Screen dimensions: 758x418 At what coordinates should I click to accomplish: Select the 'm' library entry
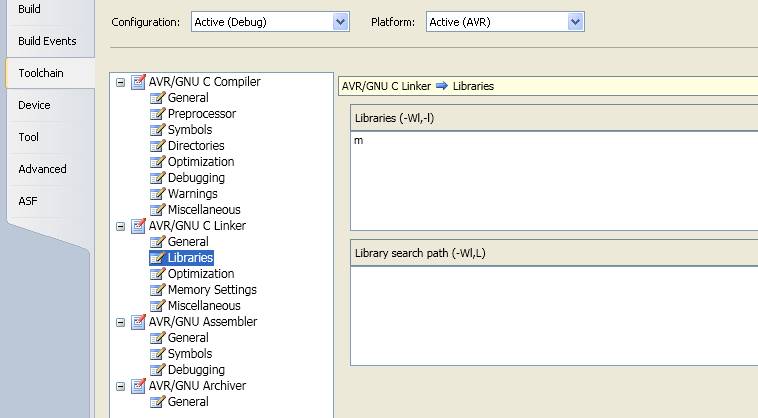click(359, 141)
